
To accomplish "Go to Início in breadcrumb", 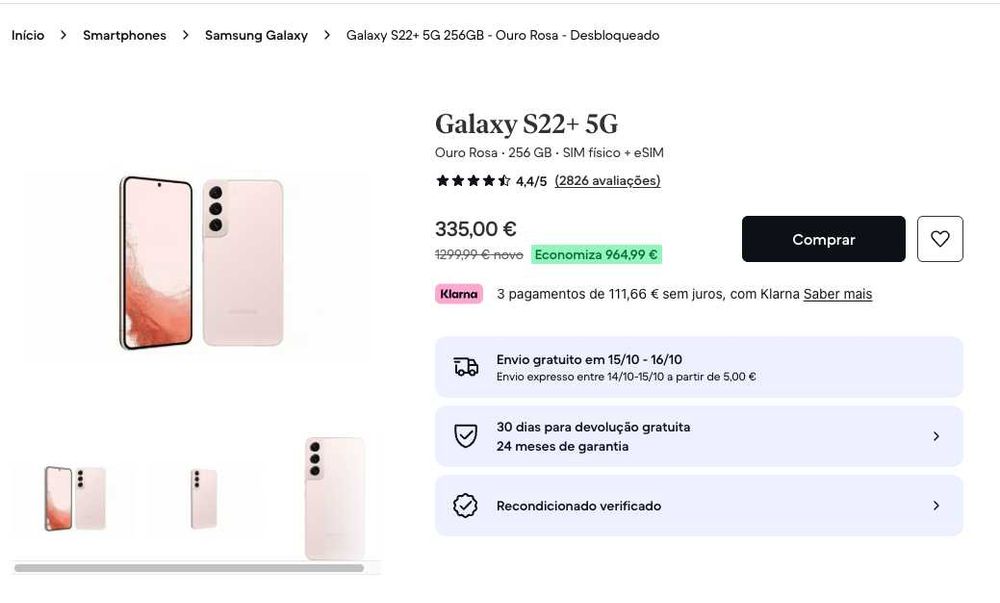I will tap(28, 35).
